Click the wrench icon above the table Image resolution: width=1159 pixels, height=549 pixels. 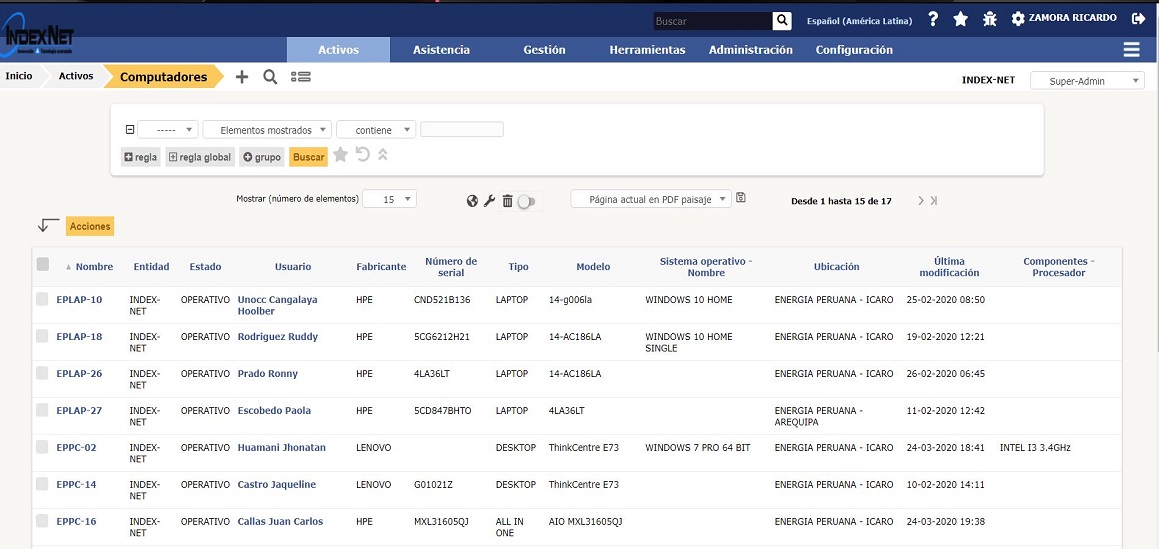pos(489,201)
